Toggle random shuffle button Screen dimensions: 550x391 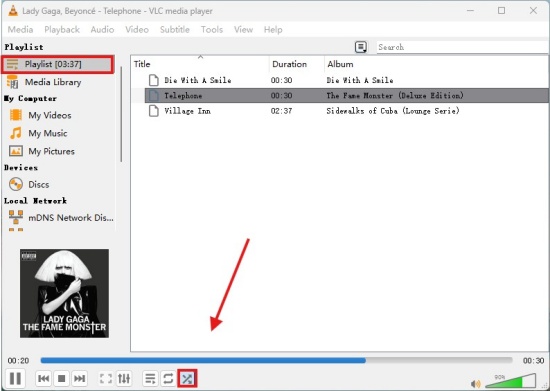coord(187,379)
